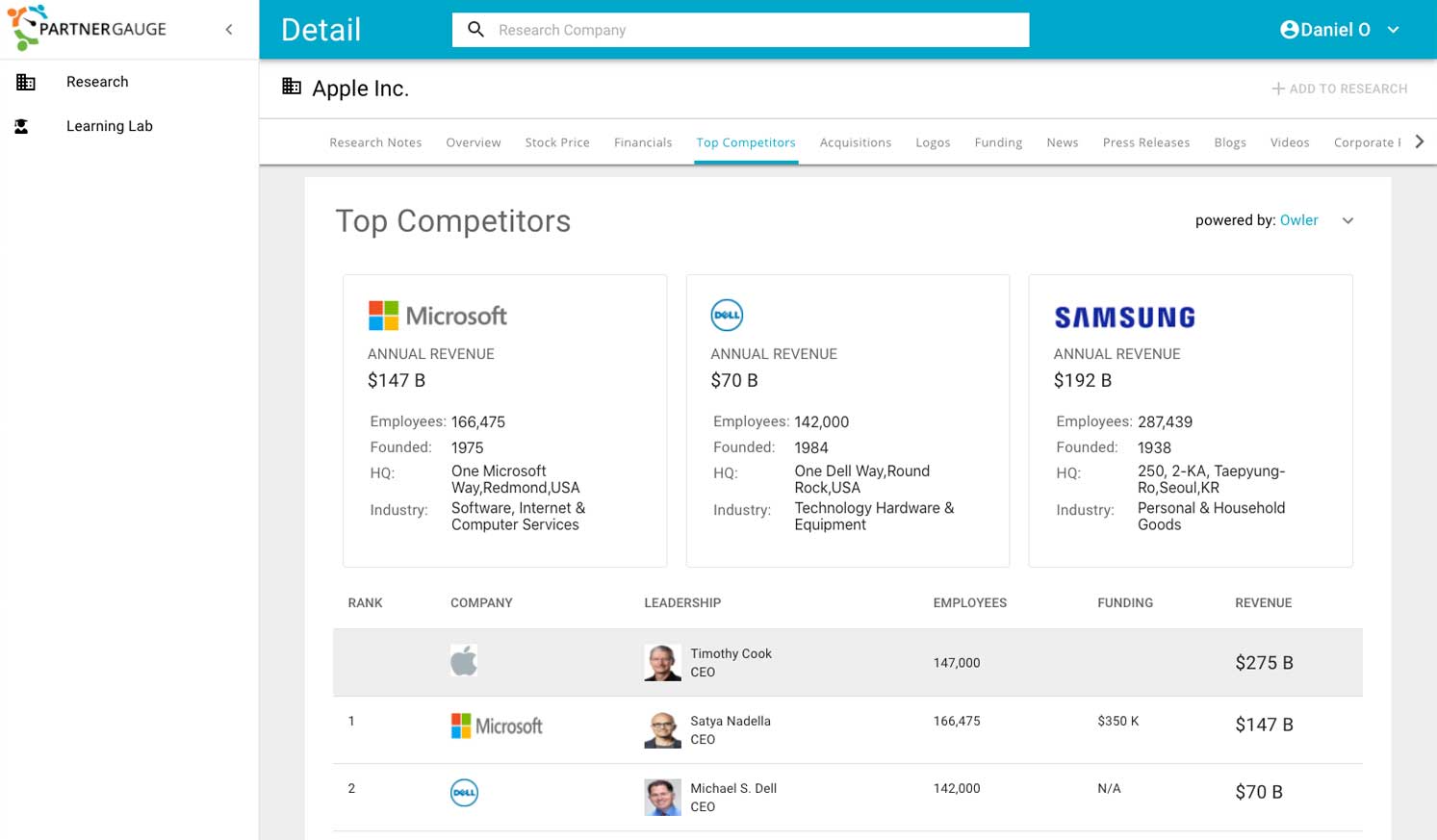Click Dell's N/A funding cell

(x=1109, y=788)
